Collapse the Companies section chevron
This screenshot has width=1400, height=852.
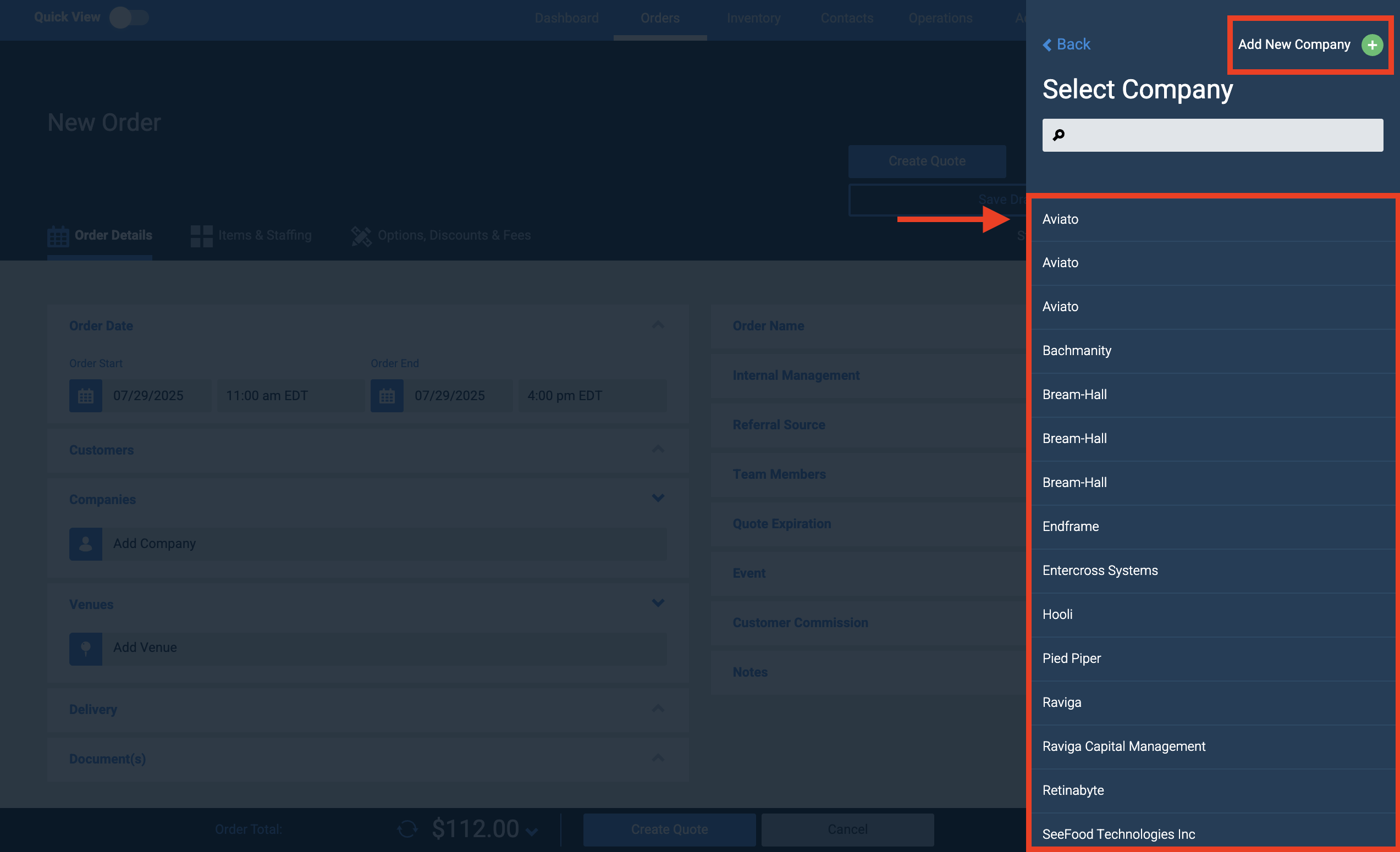pyautogui.click(x=658, y=498)
